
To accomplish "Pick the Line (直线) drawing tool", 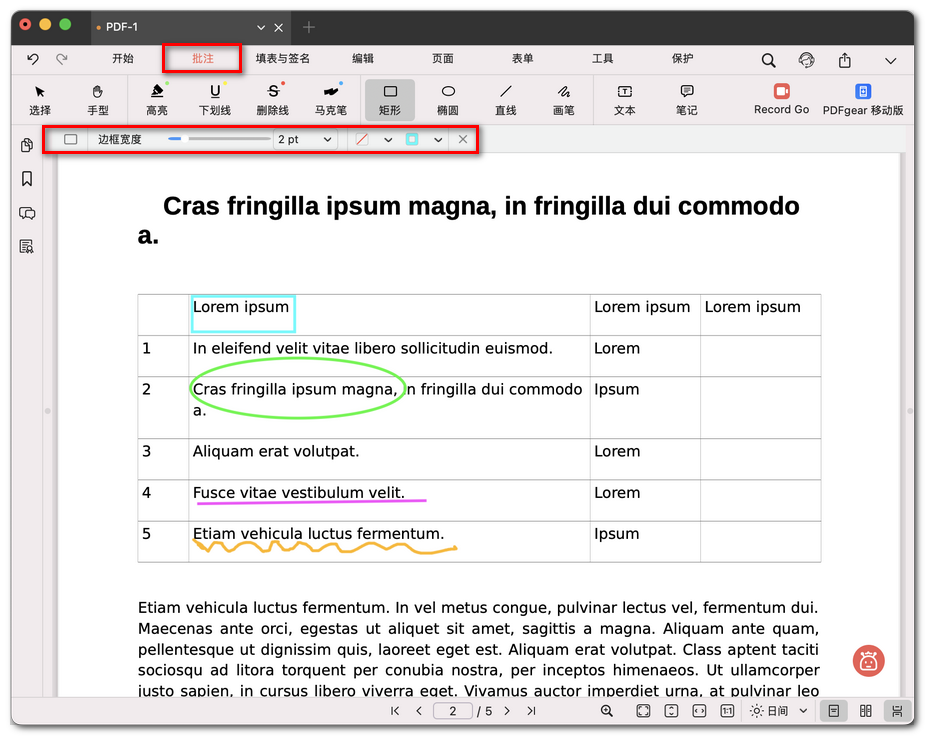I will (x=506, y=99).
